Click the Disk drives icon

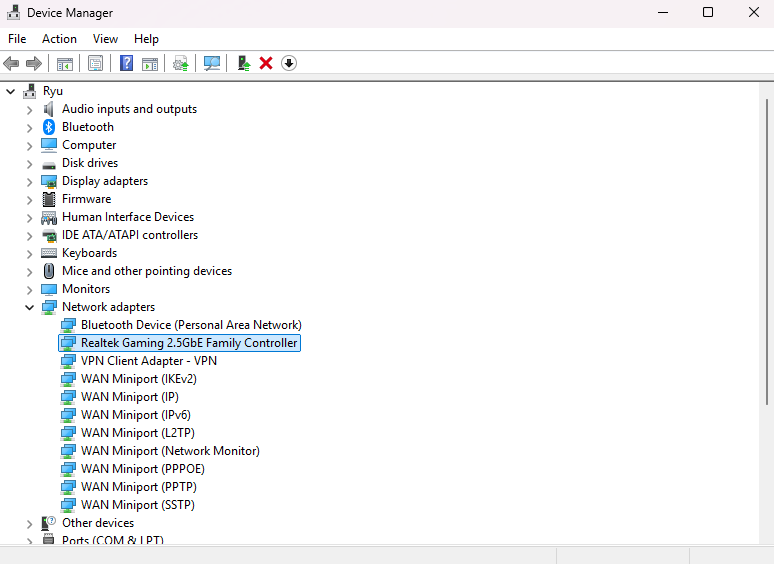(49, 164)
